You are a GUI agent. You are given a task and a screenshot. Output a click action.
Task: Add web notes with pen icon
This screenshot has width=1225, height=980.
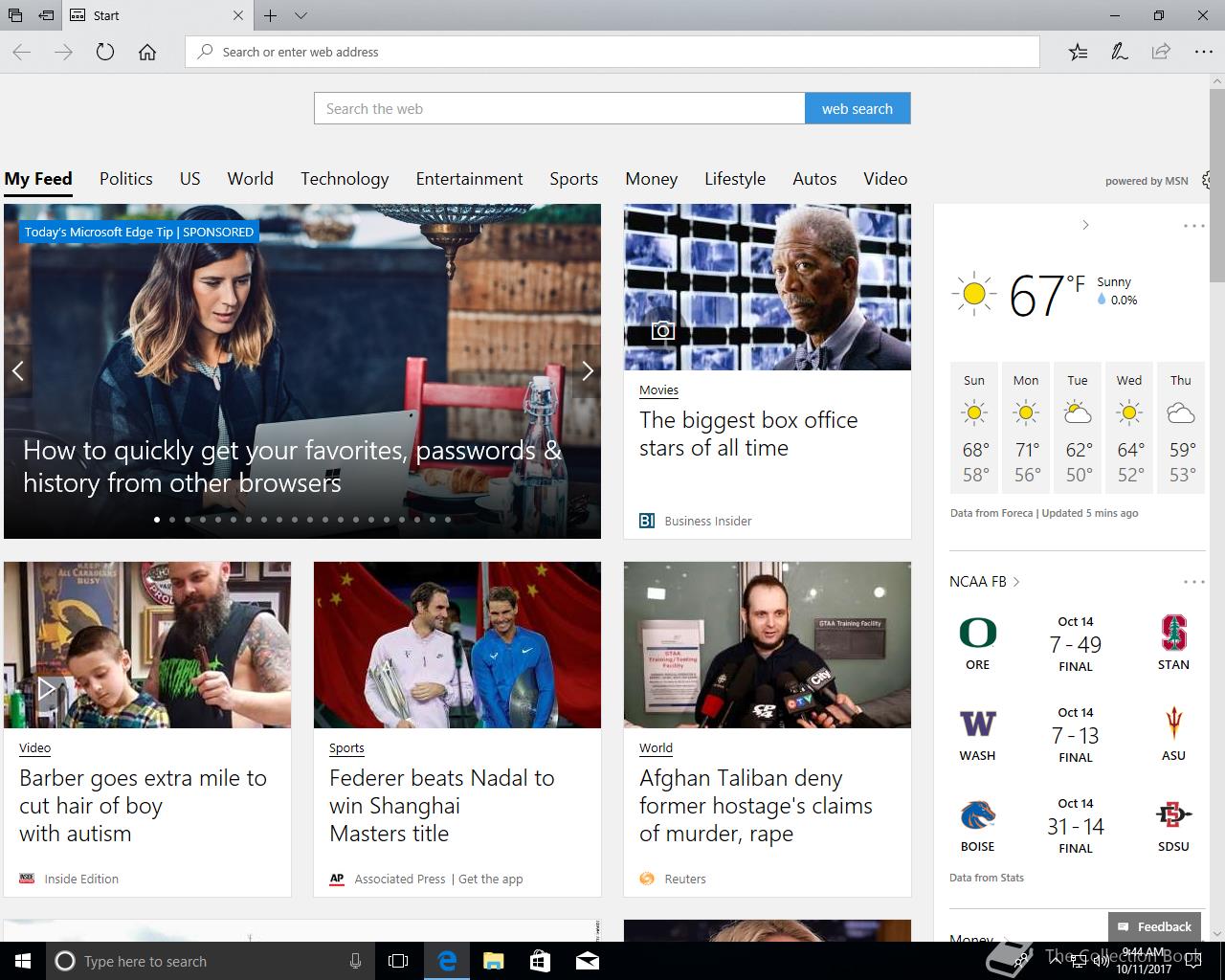[x=1120, y=53]
